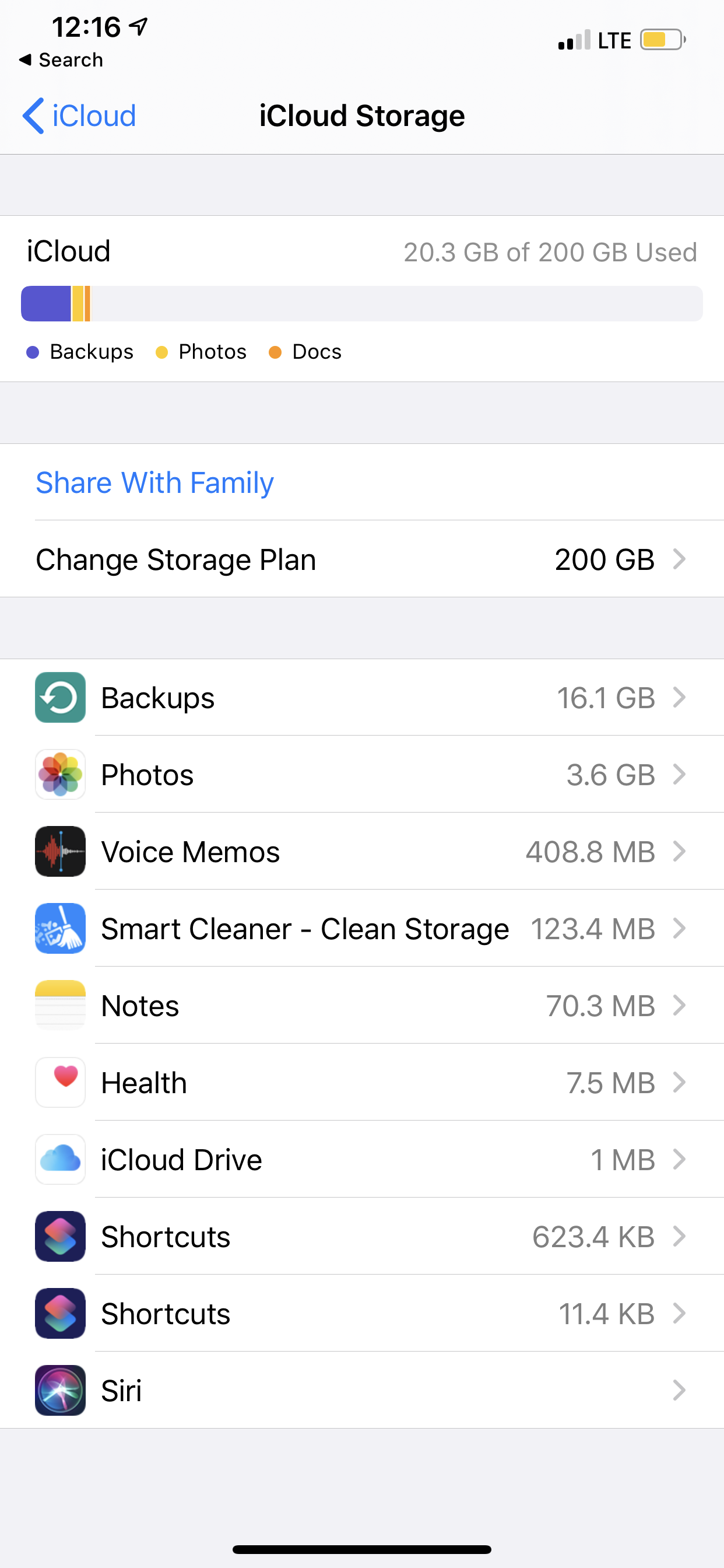This screenshot has height=1568, width=724.
Task: Tap the Notes app icon
Action: click(x=59, y=1005)
